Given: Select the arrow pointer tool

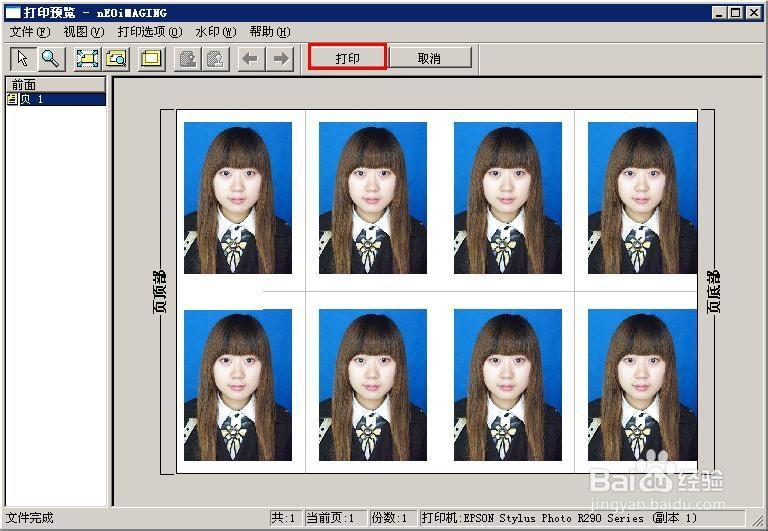Looking at the screenshot, I should tap(23, 59).
